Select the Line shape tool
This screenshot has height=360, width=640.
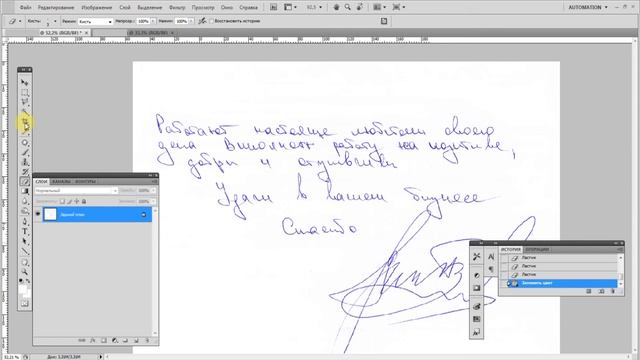24,251
